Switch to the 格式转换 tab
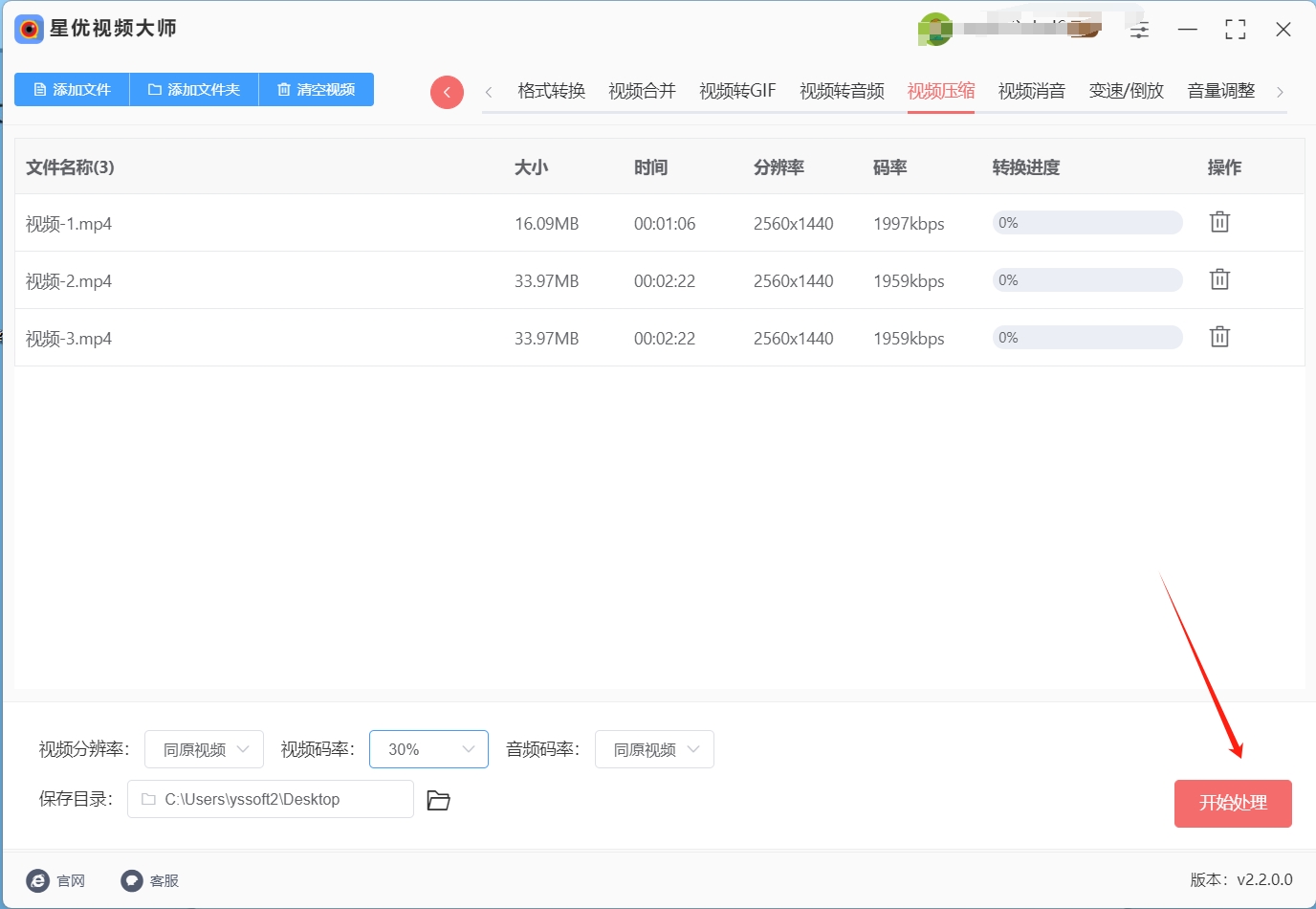Screen dimensions: 1316x909 (x=552, y=91)
